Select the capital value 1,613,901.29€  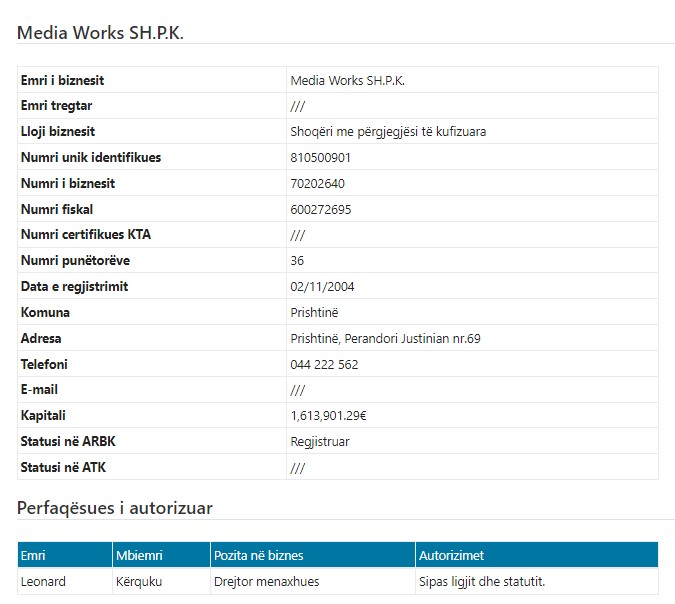[x=329, y=415]
